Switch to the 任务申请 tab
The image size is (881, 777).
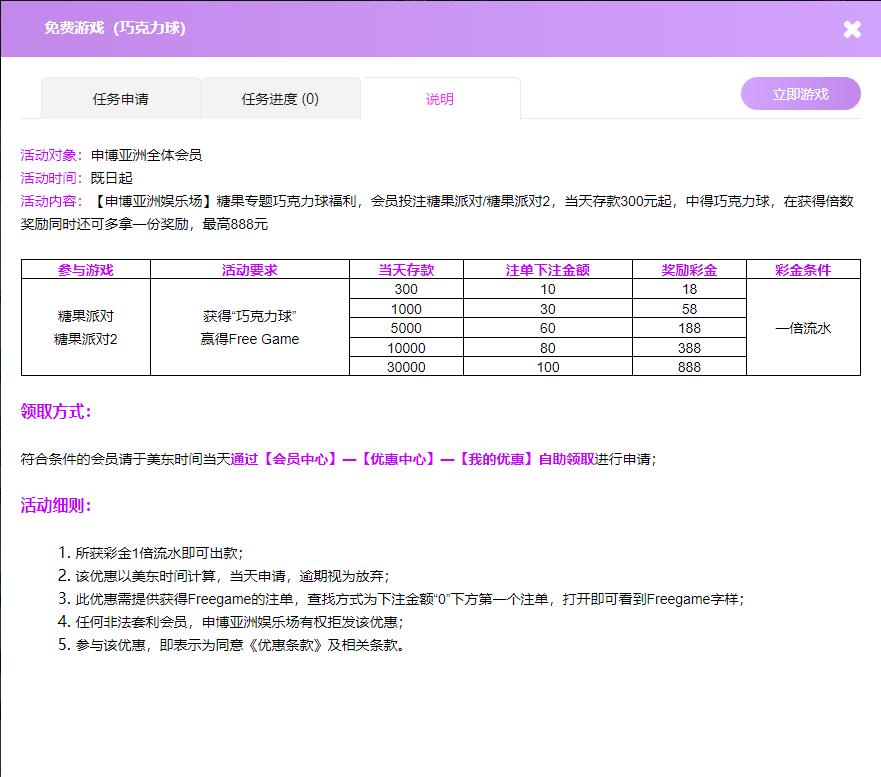pyautogui.click(x=121, y=99)
